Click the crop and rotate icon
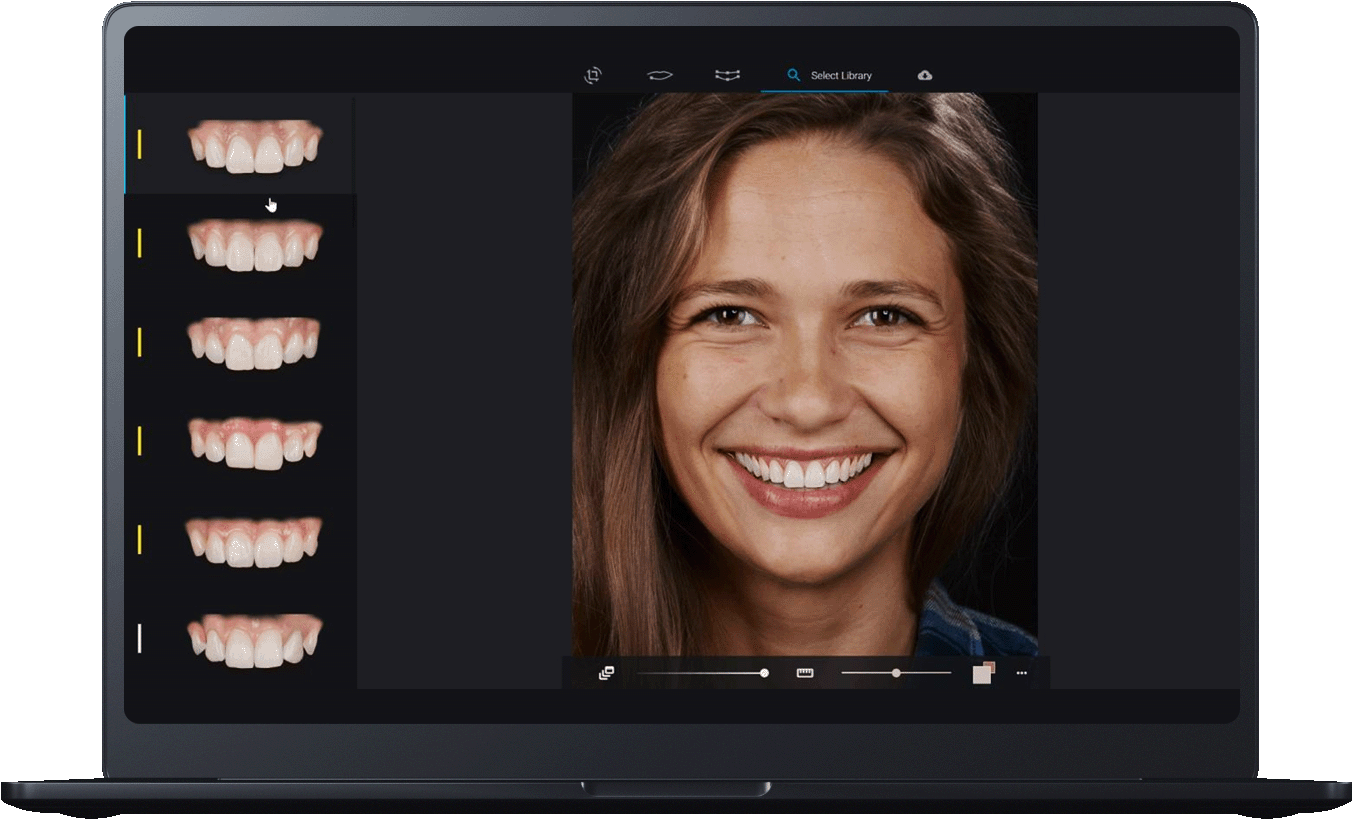This screenshot has height=819, width=1353. pyautogui.click(x=593, y=76)
